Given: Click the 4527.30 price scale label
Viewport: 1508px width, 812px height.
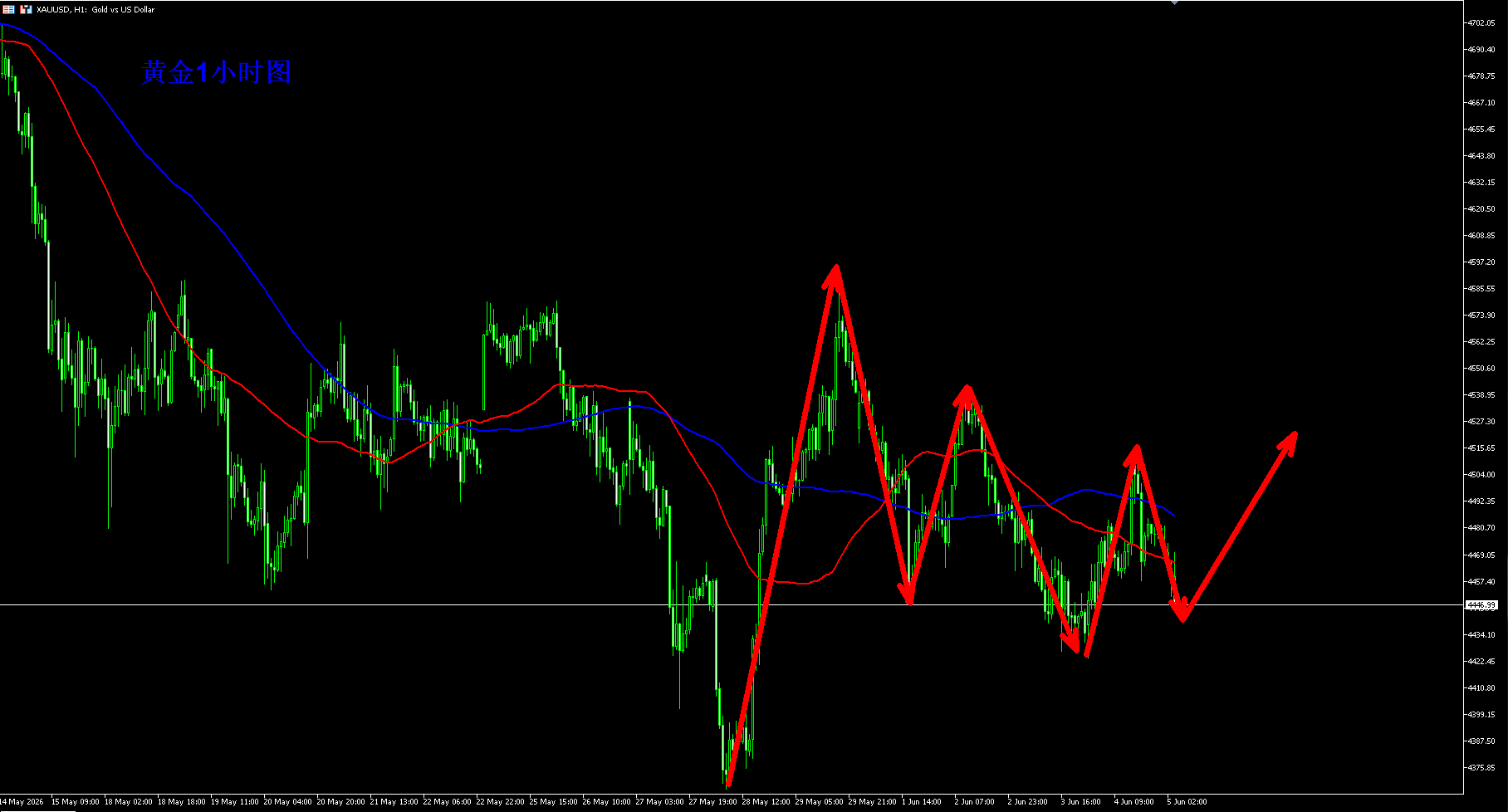Looking at the screenshot, I should click(1481, 422).
